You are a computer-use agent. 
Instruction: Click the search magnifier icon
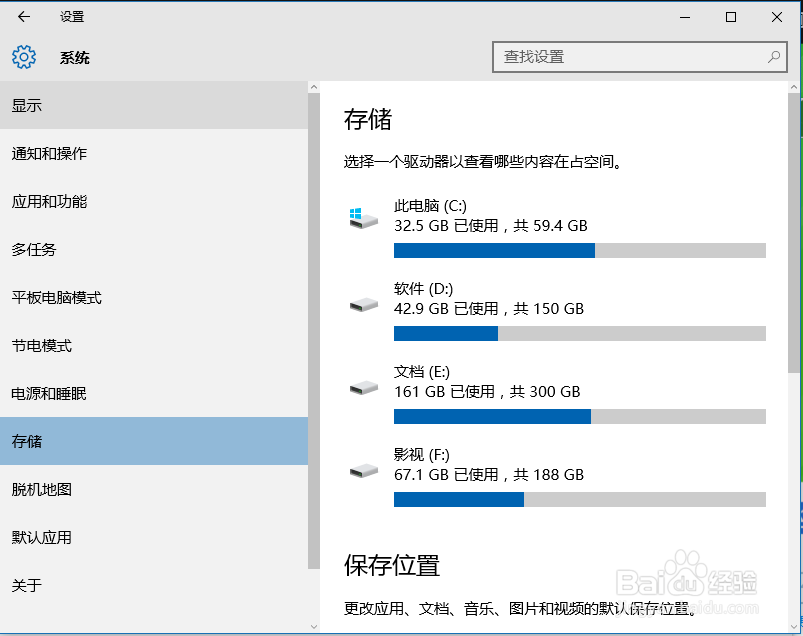(774, 57)
